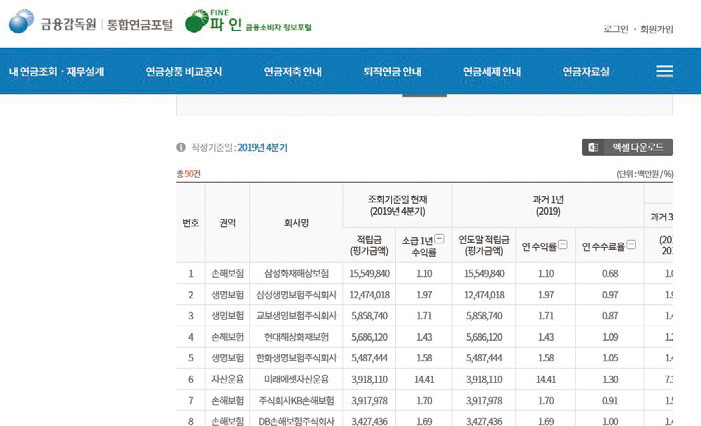
Task: Open 내 연금조회·재무설계 menu
Action: (x=56, y=72)
